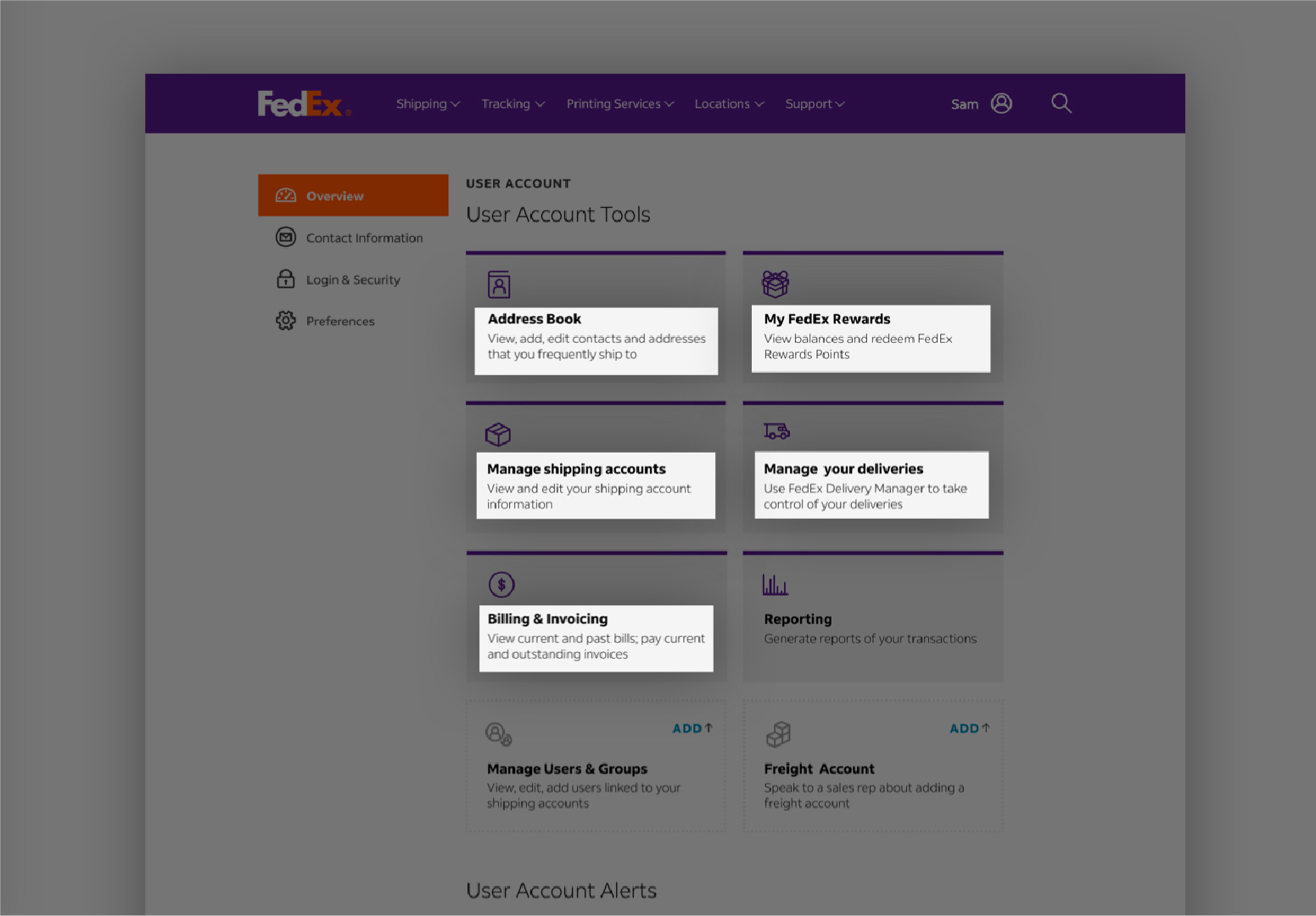Viewport: 1316px width, 916px height.
Task: Open Manage shipping accounts title
Action: pos(576,469)
